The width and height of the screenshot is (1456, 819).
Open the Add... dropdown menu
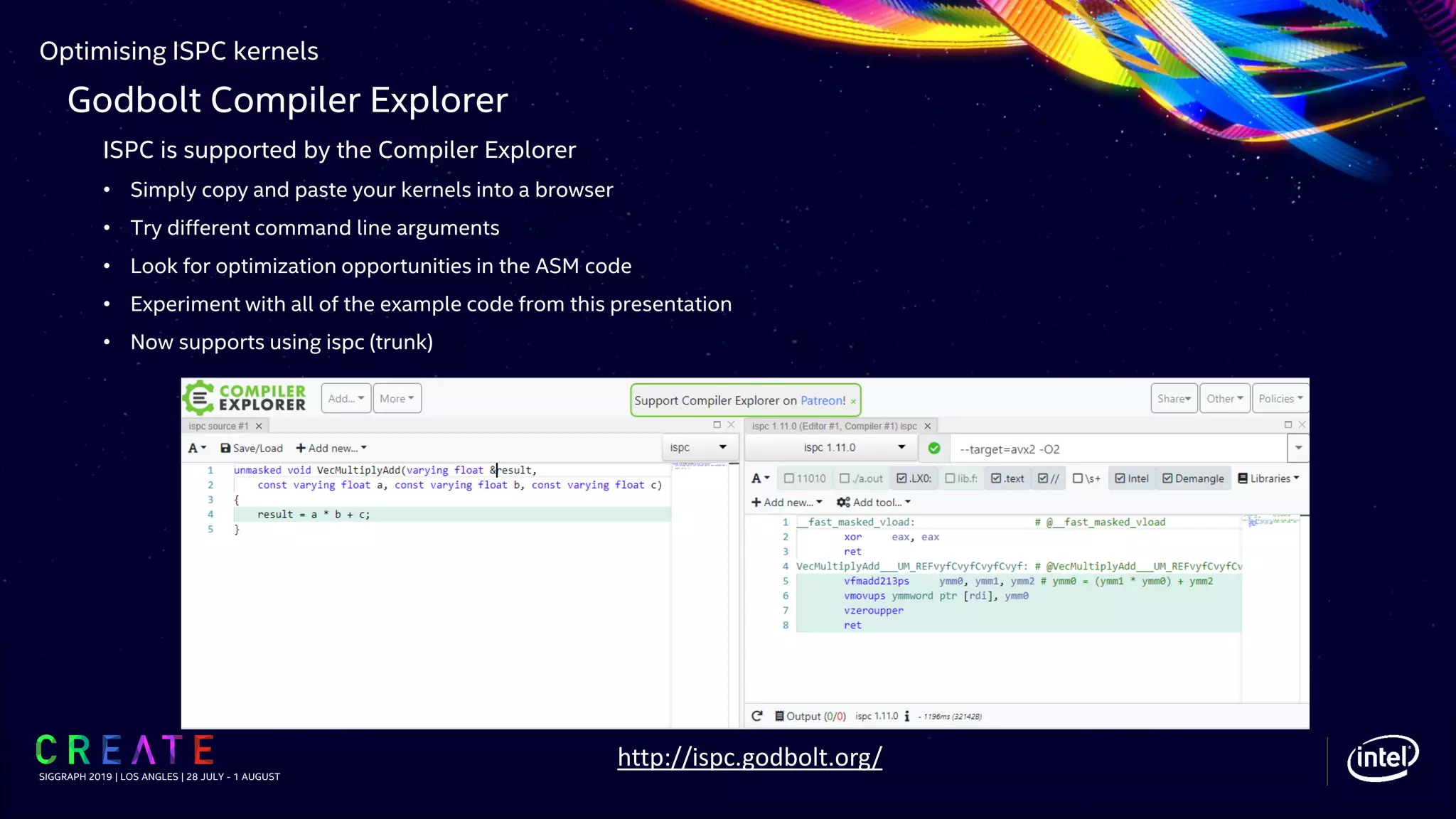346,399
